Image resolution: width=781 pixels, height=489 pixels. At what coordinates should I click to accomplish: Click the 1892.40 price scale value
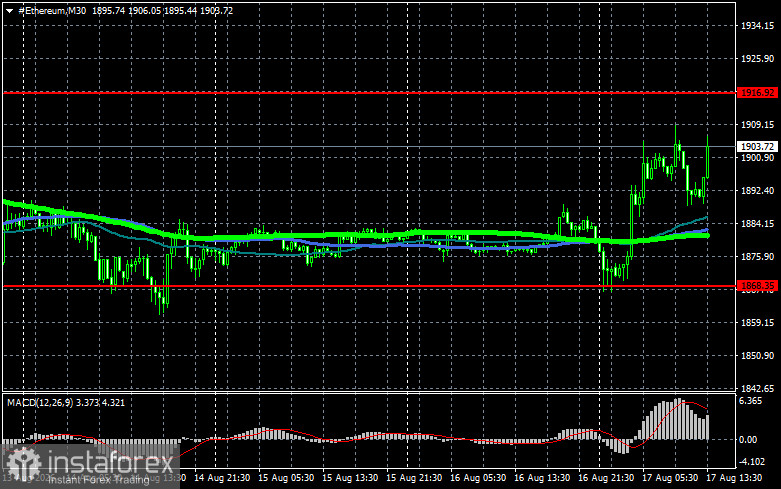(x=758, y=191)
